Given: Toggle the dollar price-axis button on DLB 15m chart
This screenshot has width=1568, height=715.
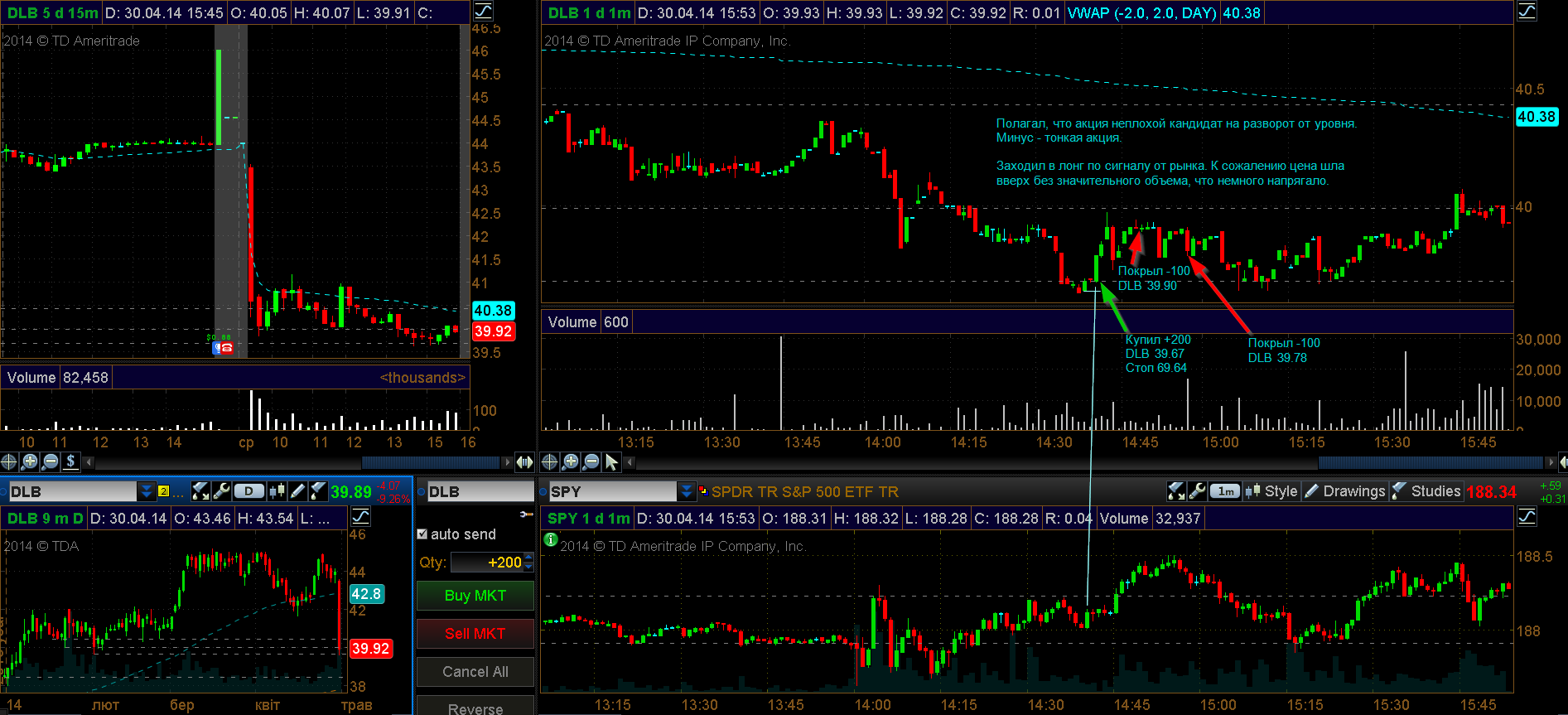Looking at the screenshot, I should pyautogui.click(x=71, y=461).
